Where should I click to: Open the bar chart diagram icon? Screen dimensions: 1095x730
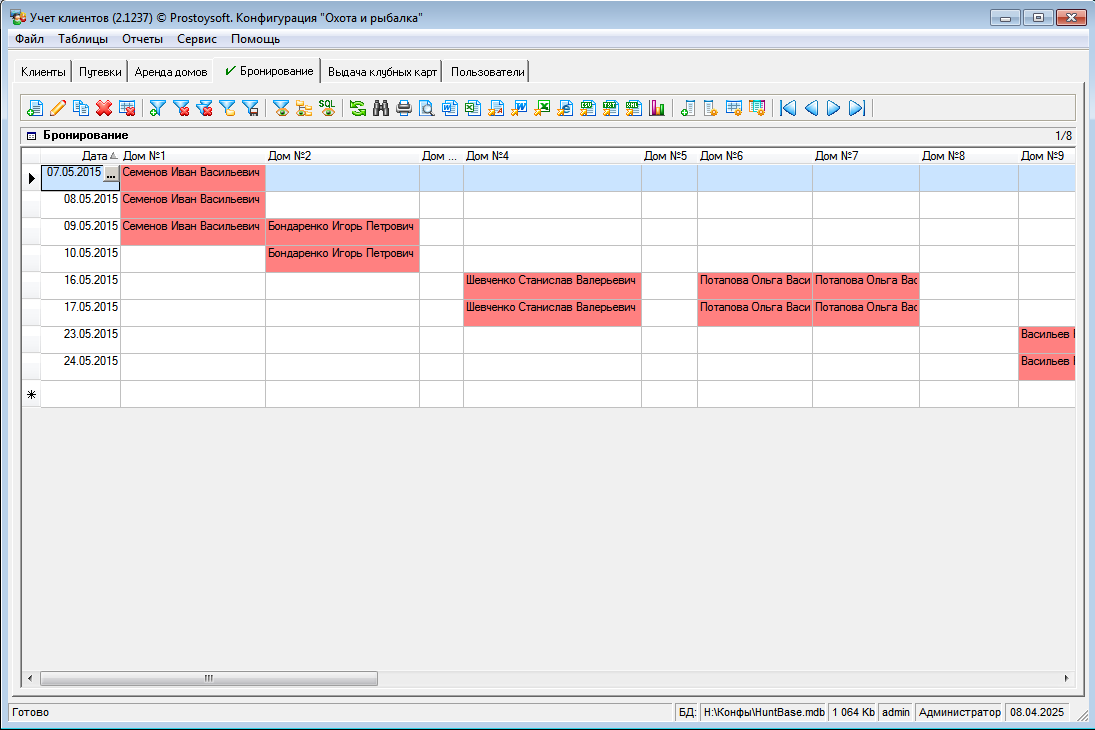657,108
